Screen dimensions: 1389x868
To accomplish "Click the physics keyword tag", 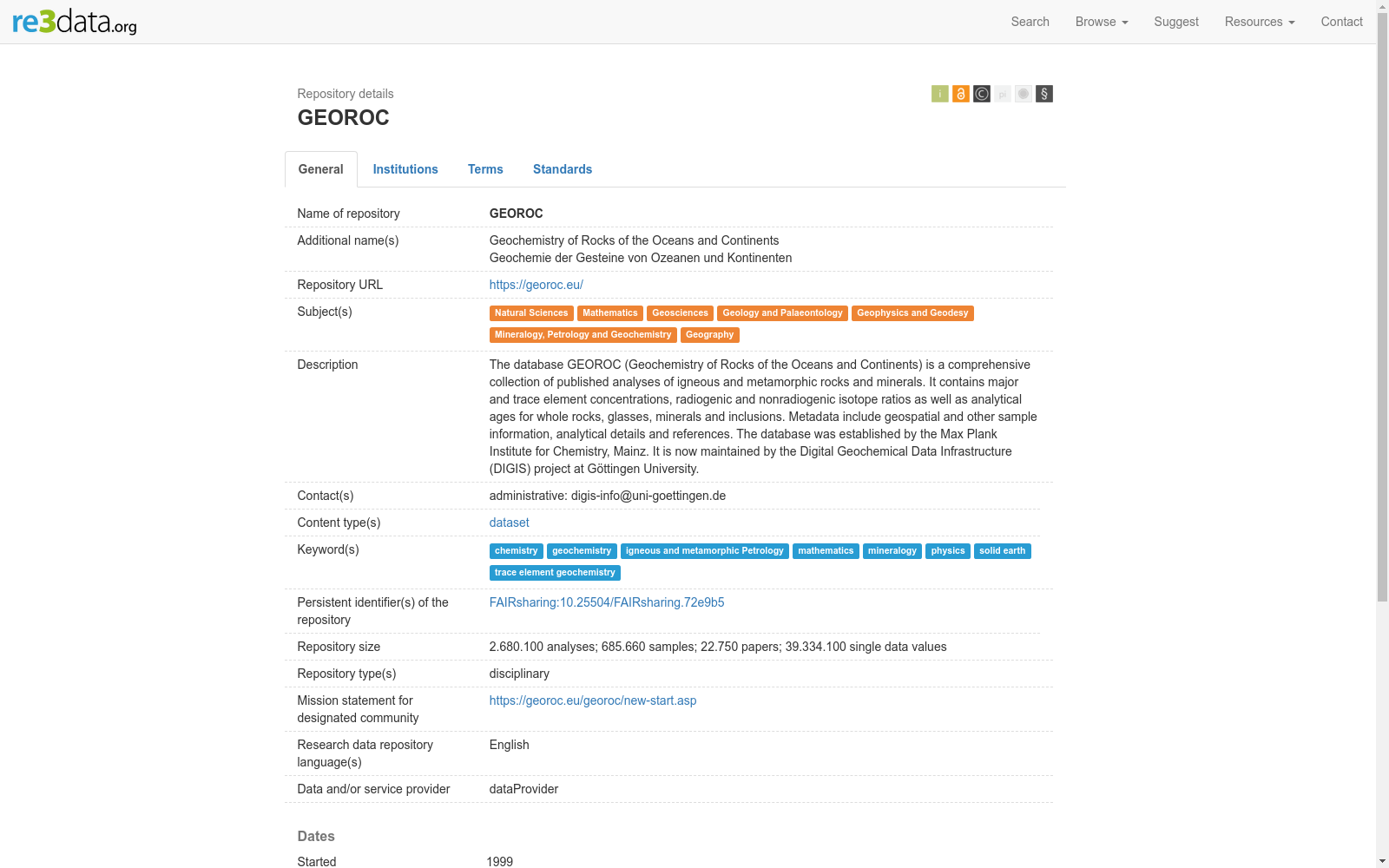I will pyautogui.click(x=948, y=551).
